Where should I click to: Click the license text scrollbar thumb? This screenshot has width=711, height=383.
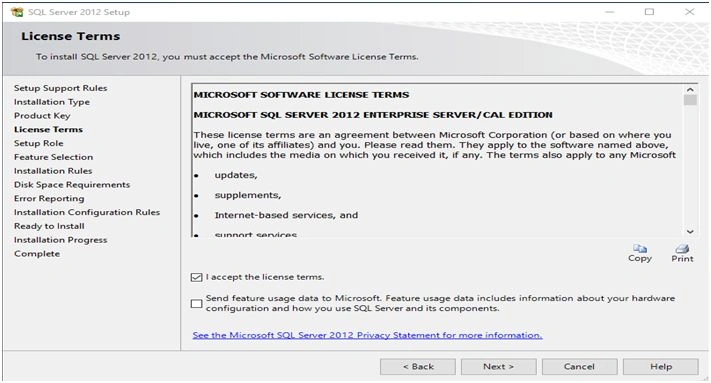(690, 100)
